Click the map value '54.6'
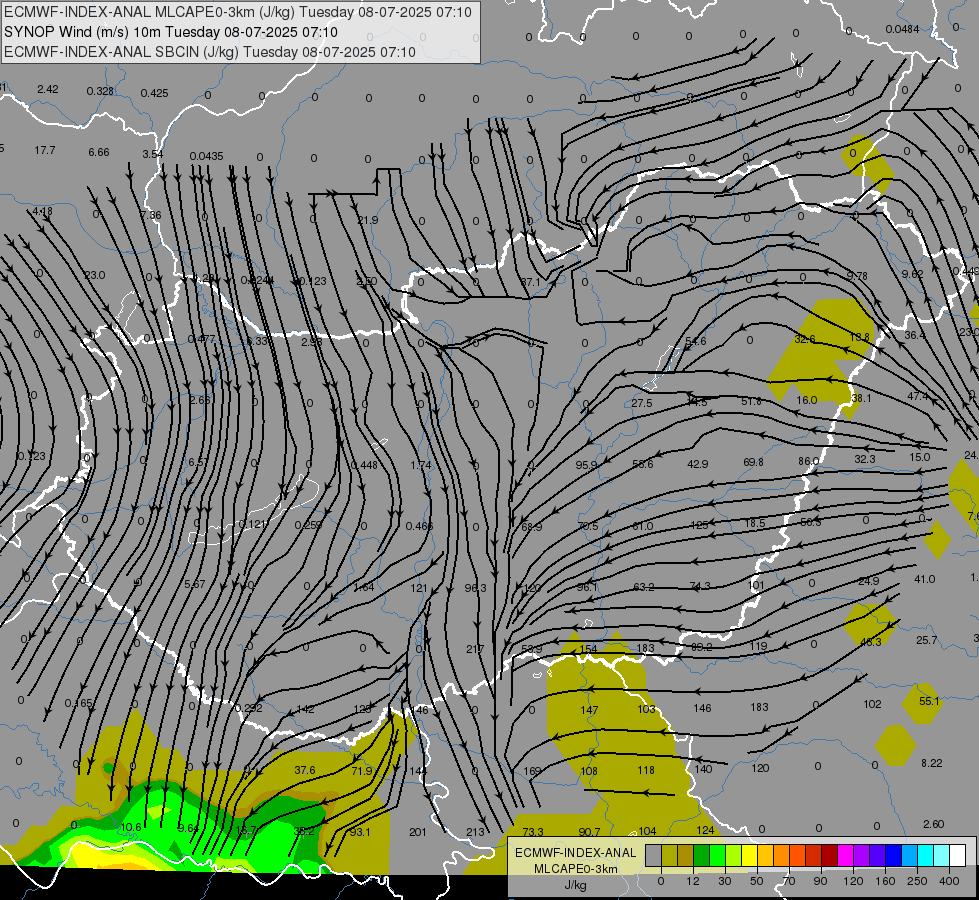This screenshot has width=979, height=900. (696, 342)
